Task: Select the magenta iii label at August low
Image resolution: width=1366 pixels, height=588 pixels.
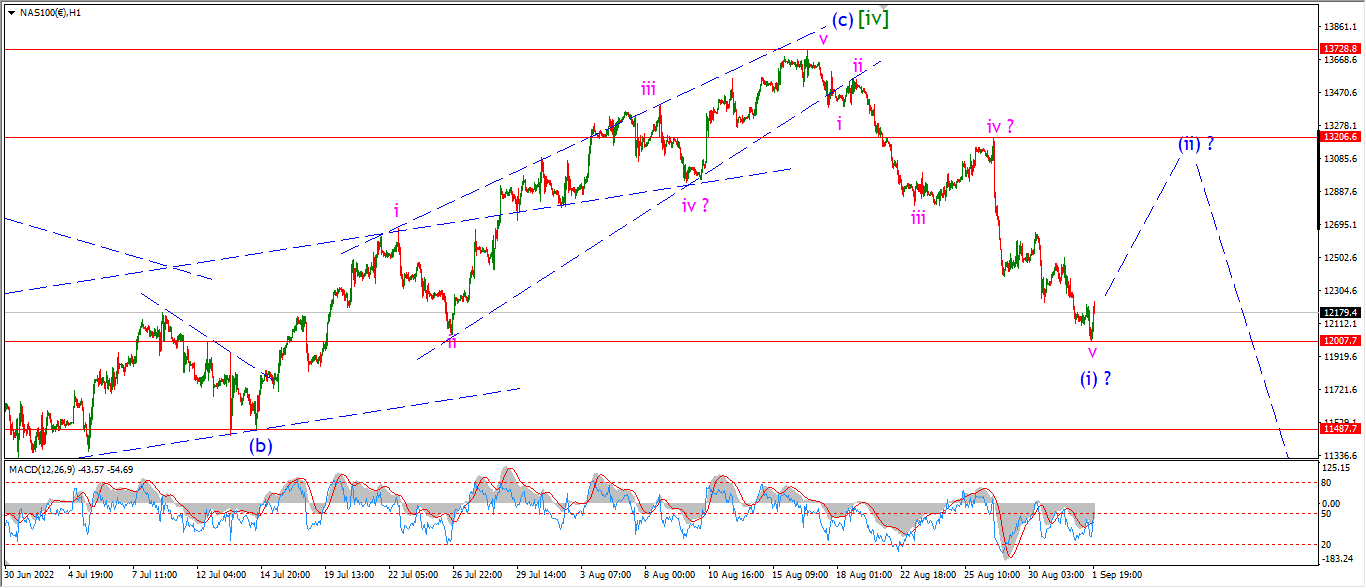Action: tap(918, 217)
